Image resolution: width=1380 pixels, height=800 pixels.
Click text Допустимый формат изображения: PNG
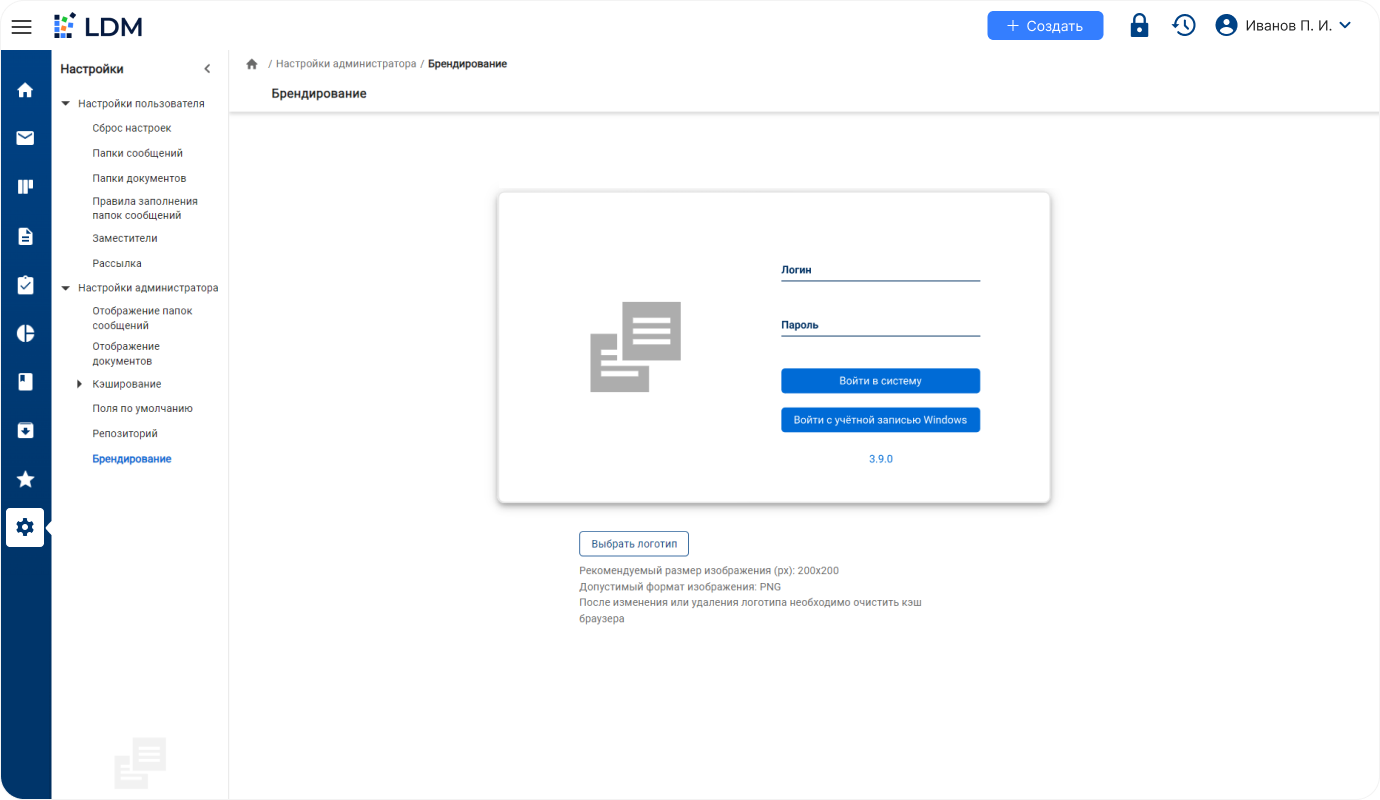coord(680,587)
